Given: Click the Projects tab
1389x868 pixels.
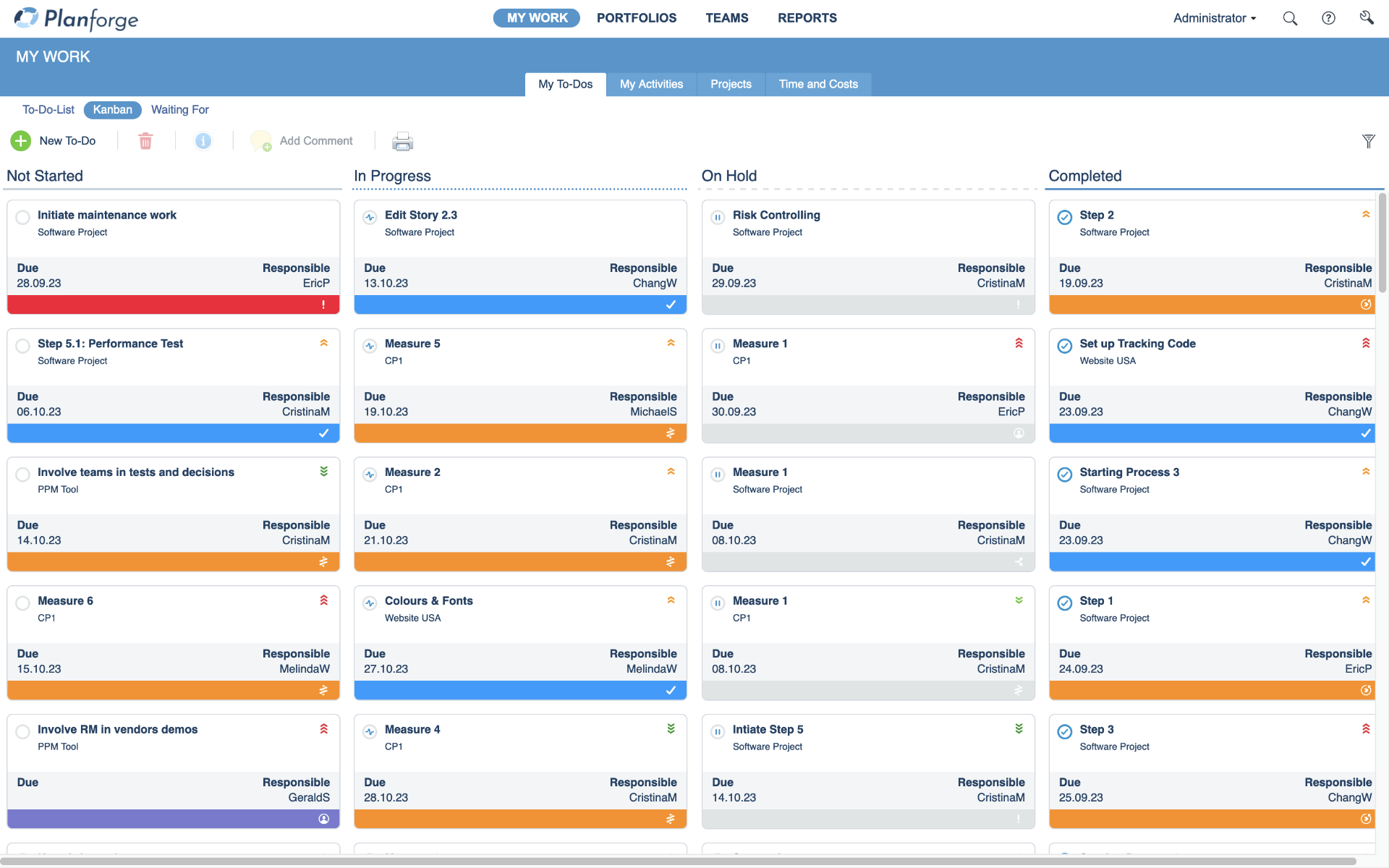Looking at the screenshot, I should coord(731,83).
